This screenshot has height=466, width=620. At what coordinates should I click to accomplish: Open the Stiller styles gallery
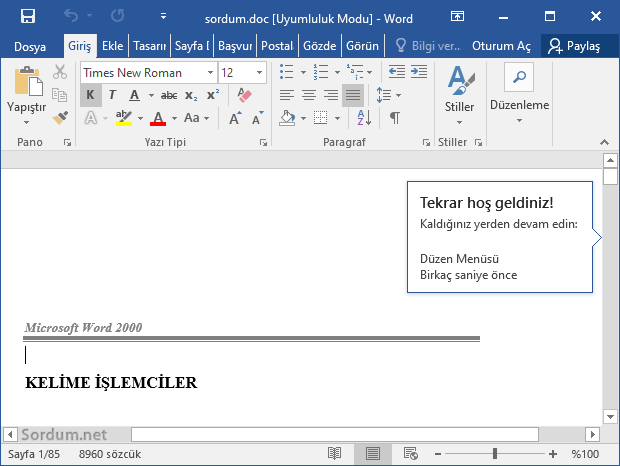[459, 95]
